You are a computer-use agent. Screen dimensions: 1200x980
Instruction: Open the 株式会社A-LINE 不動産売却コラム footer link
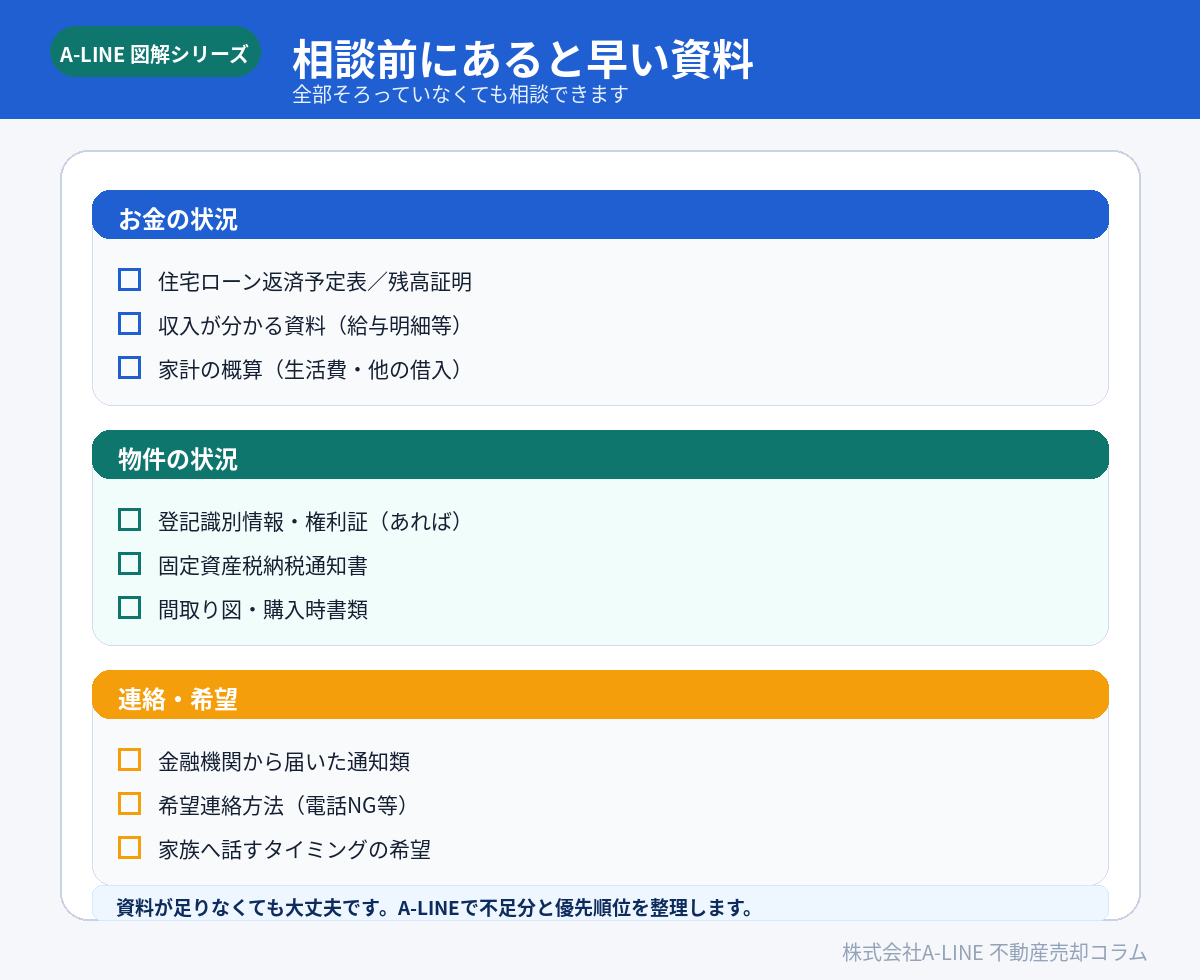coord(994,951)
